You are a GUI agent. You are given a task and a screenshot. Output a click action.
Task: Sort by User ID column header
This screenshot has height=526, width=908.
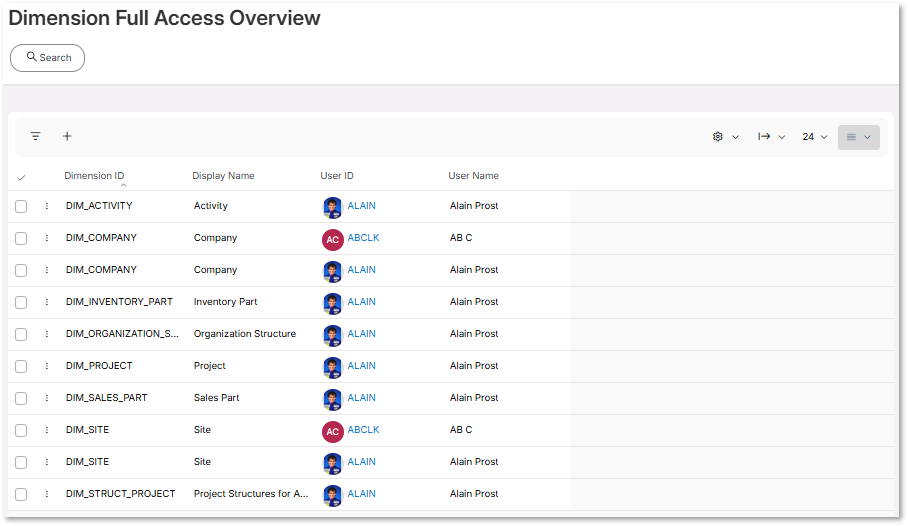pyautogui.click(x=336, y=176)
